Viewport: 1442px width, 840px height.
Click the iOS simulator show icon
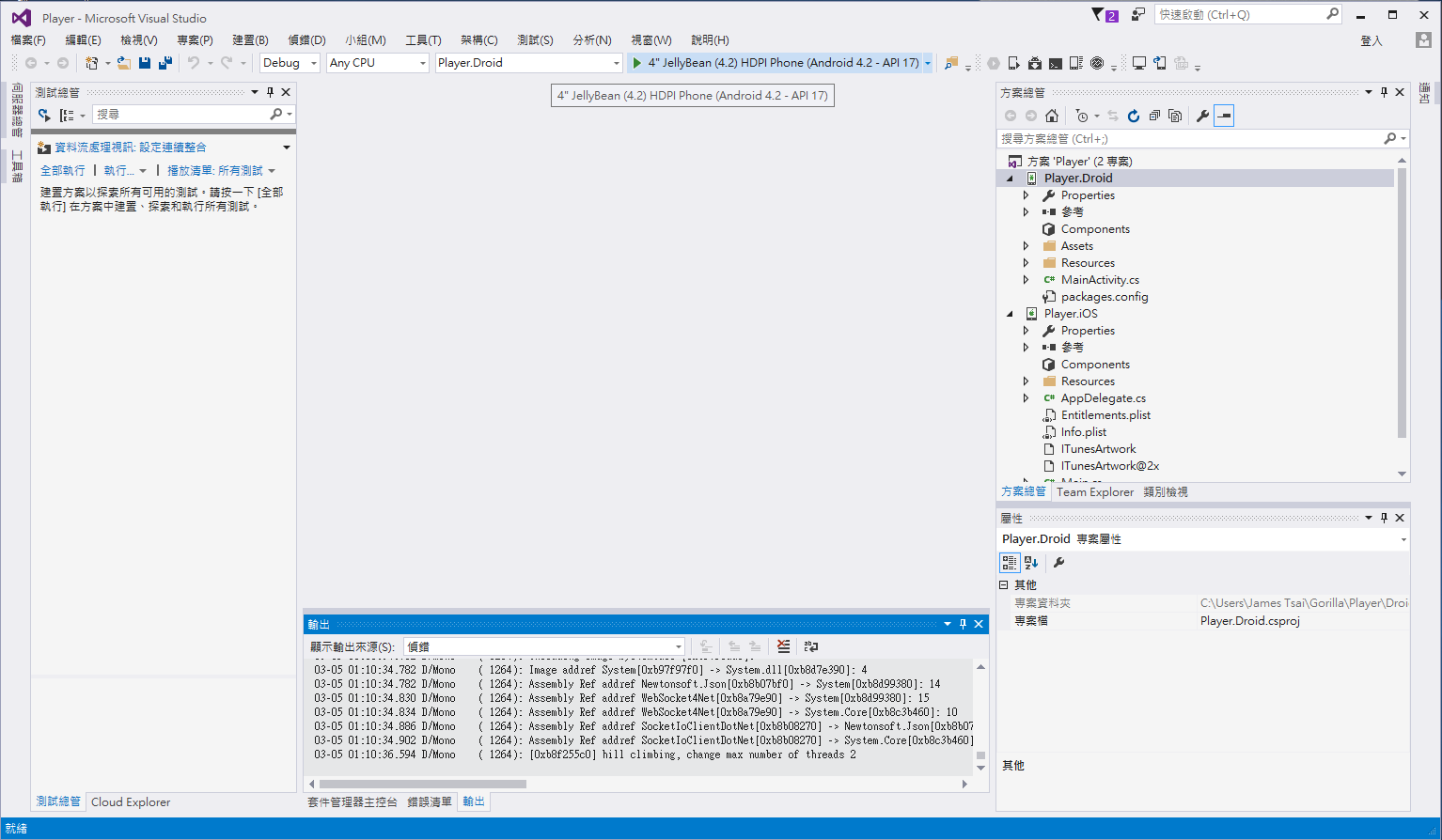coord(1159,63)
